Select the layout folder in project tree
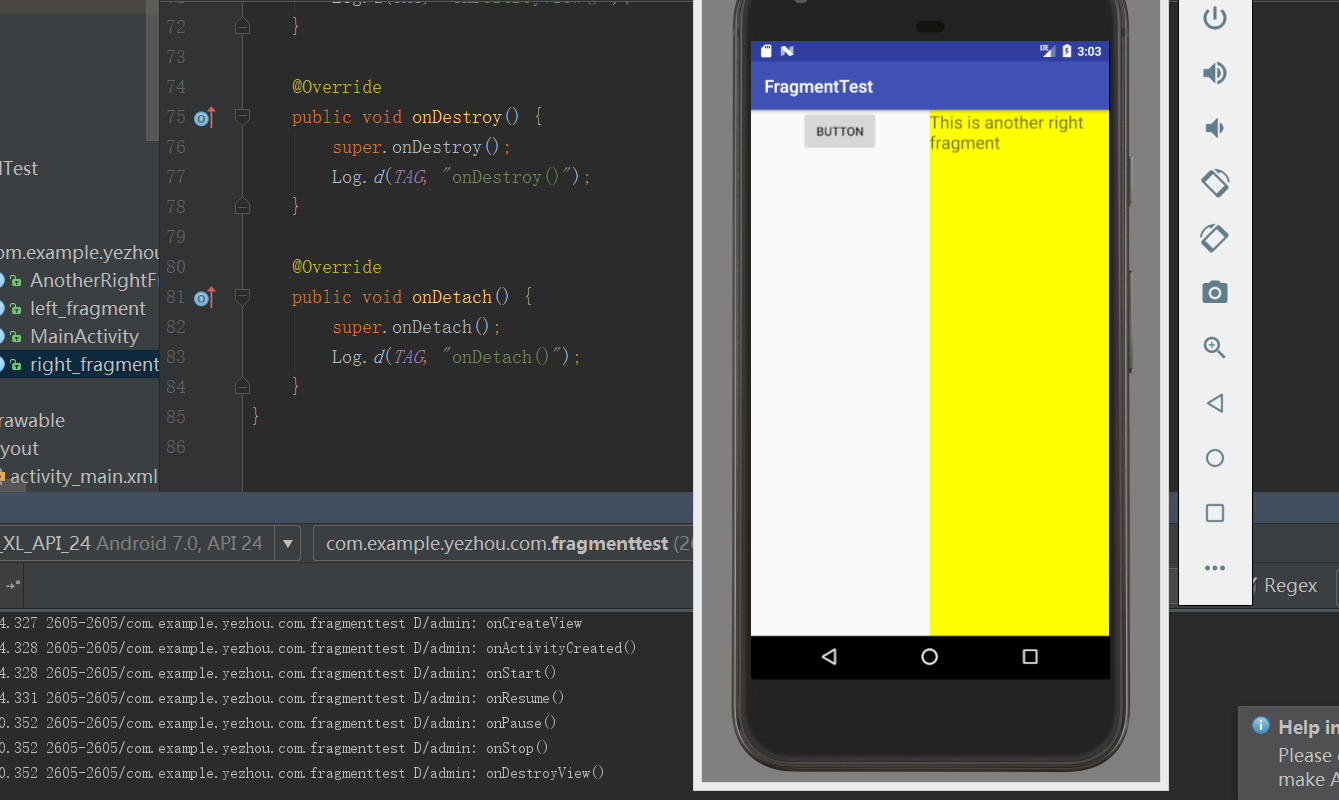This screenshot has height=800, width=1339. coord(20,448)
